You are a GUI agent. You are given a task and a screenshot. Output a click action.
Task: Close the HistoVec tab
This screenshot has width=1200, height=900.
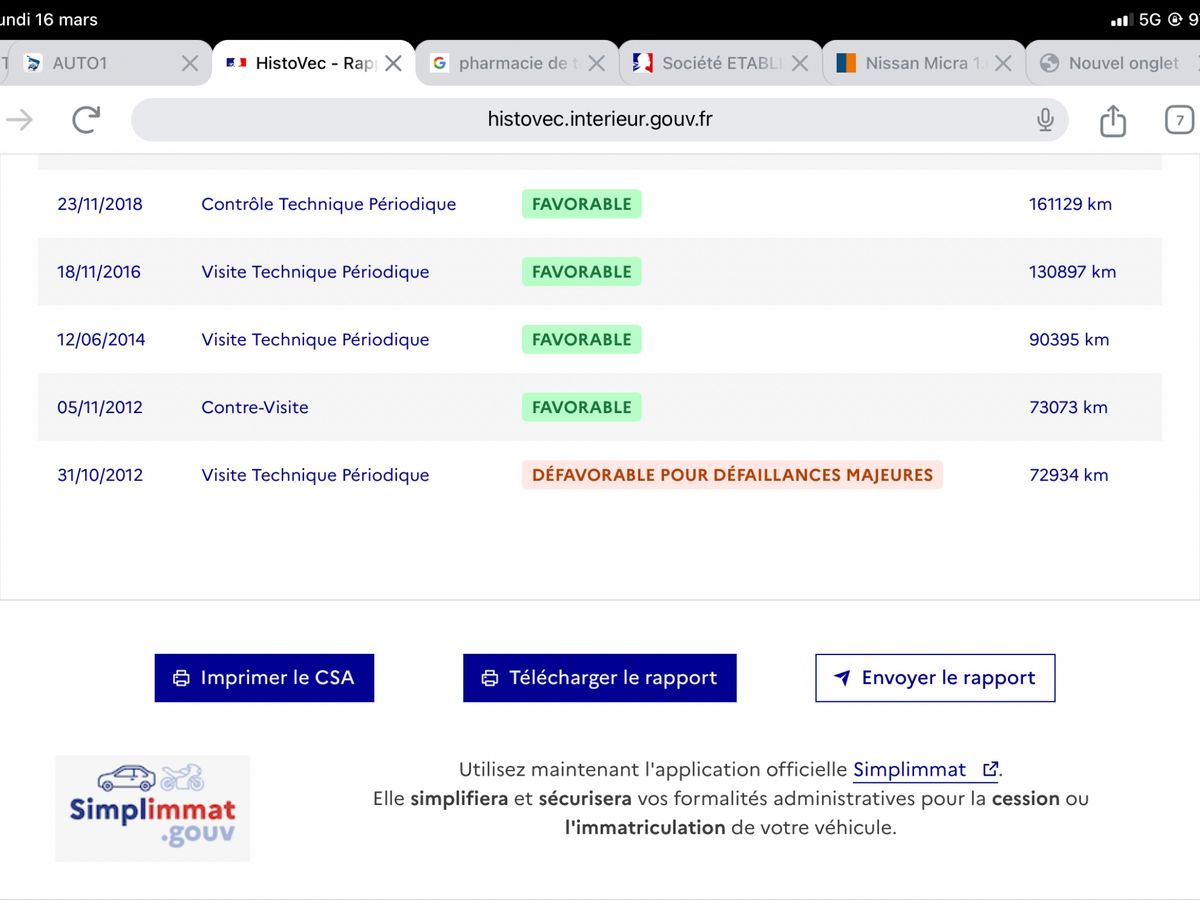394,63
